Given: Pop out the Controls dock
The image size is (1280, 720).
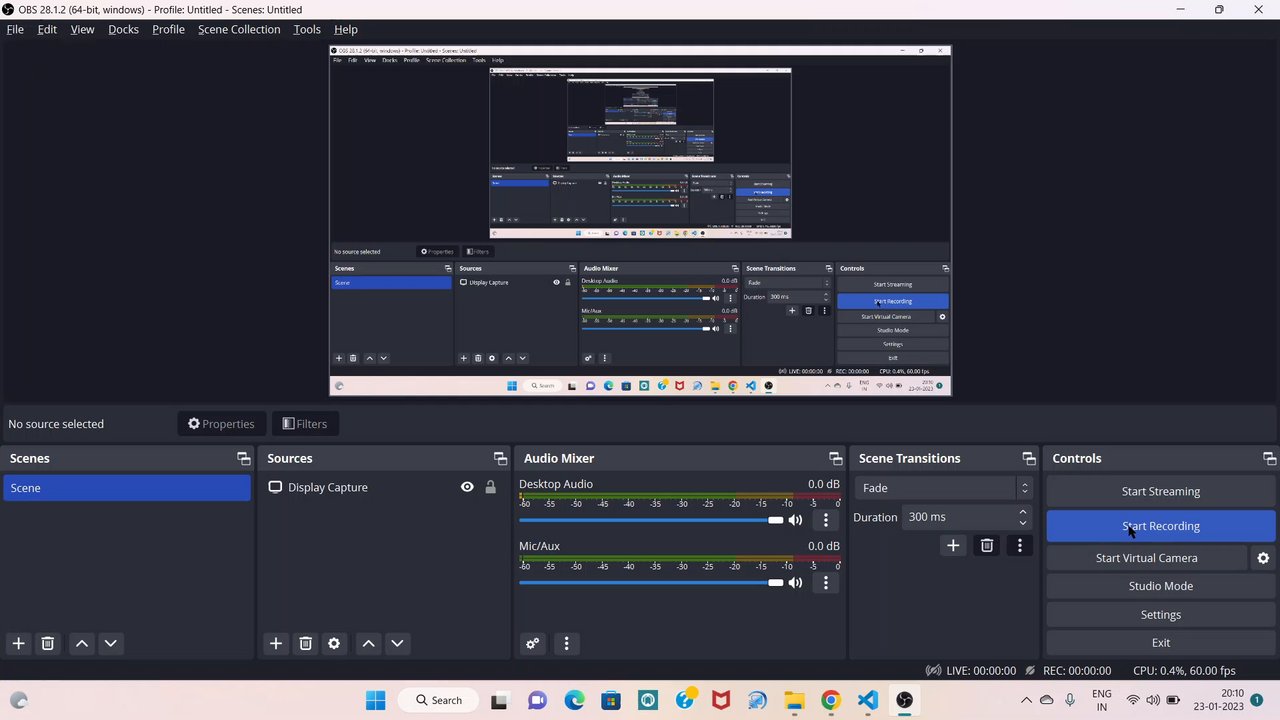Looking at the screenshot, I should click(1269, 458).
